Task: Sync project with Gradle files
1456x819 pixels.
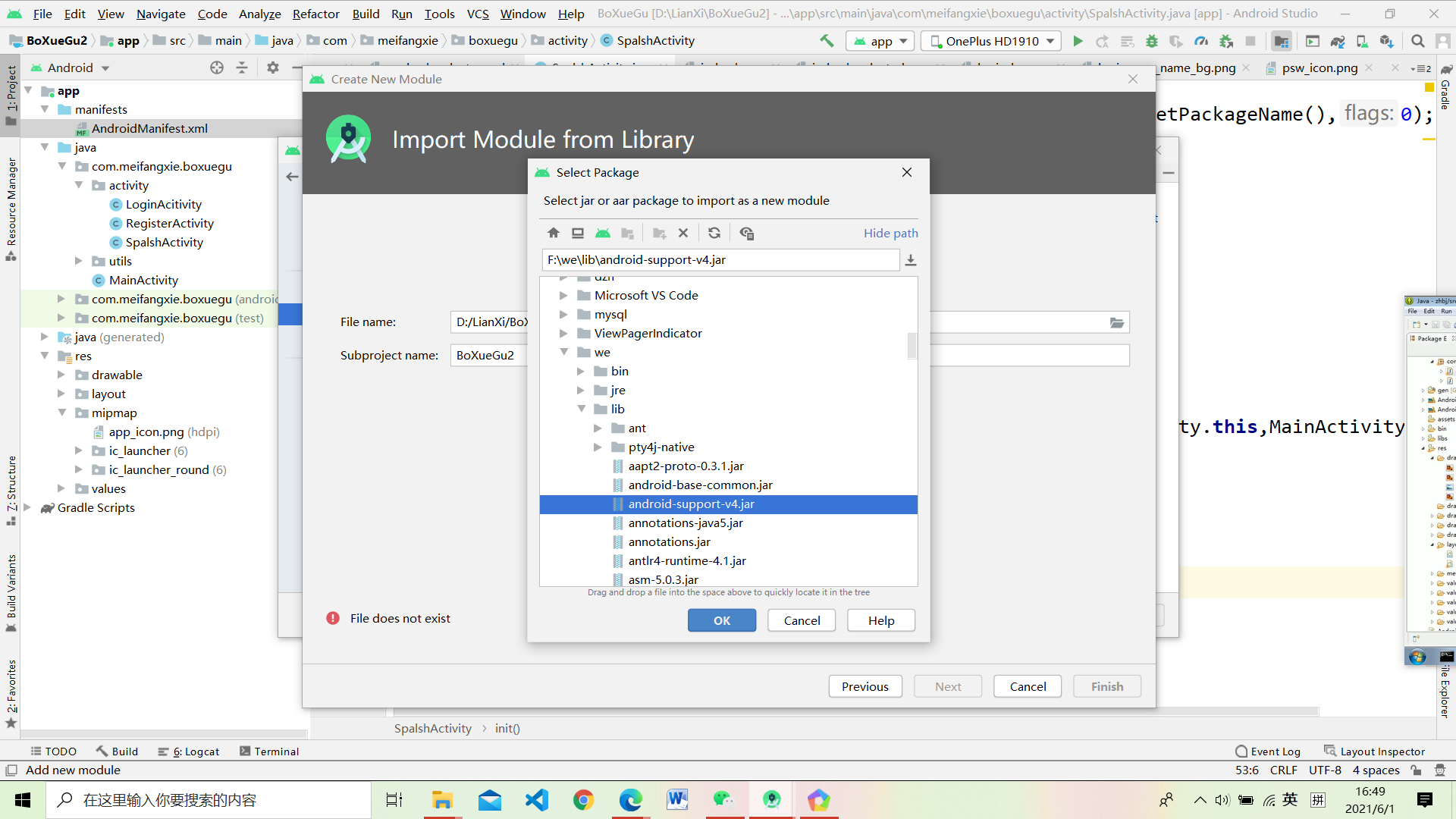Action: coord(1337,41)
